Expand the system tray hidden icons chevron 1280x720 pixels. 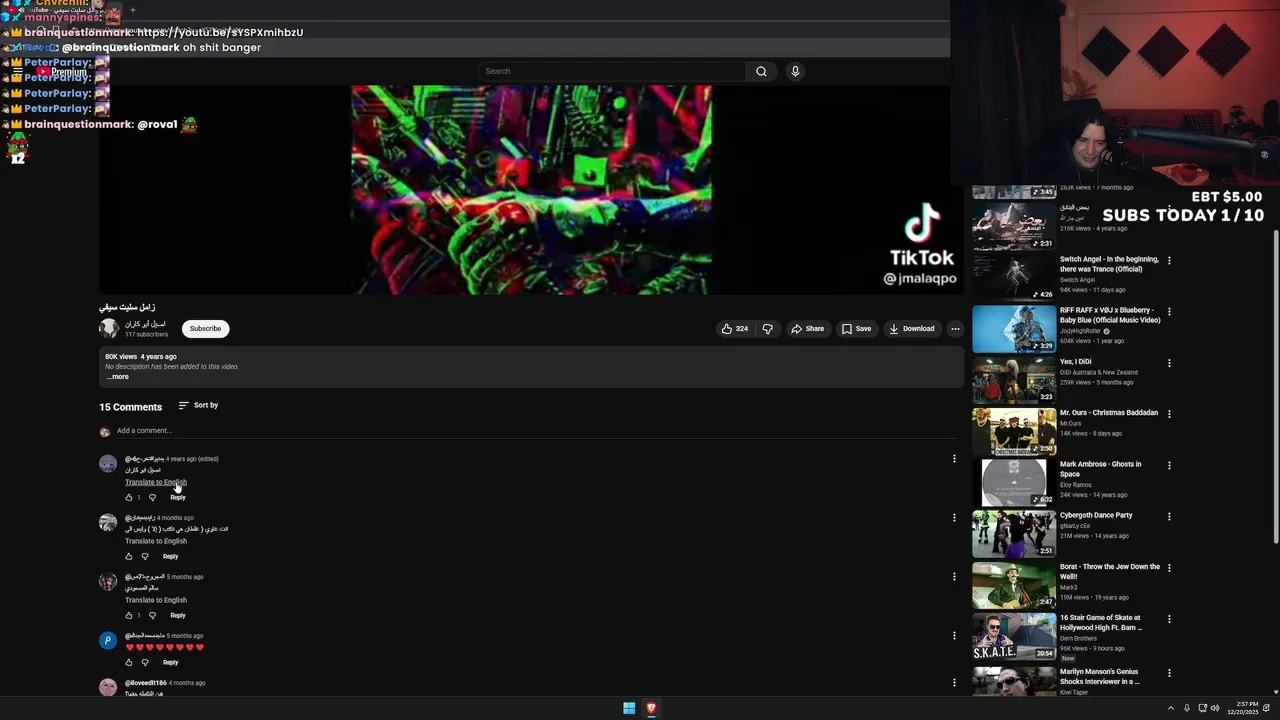coord(1171,708)
